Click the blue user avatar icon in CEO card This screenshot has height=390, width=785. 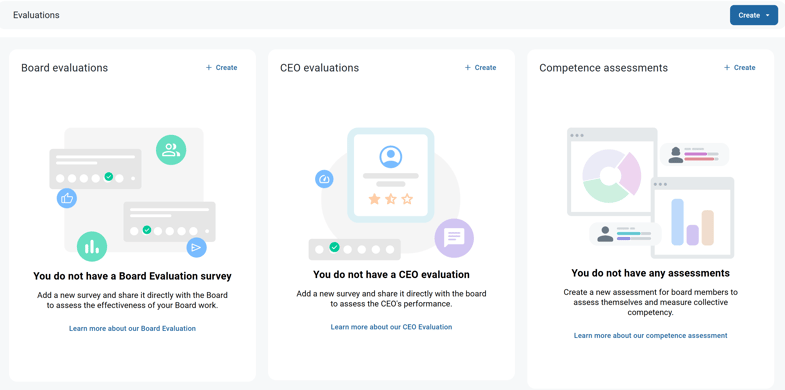pyautogui.click(x=390, y=157)
